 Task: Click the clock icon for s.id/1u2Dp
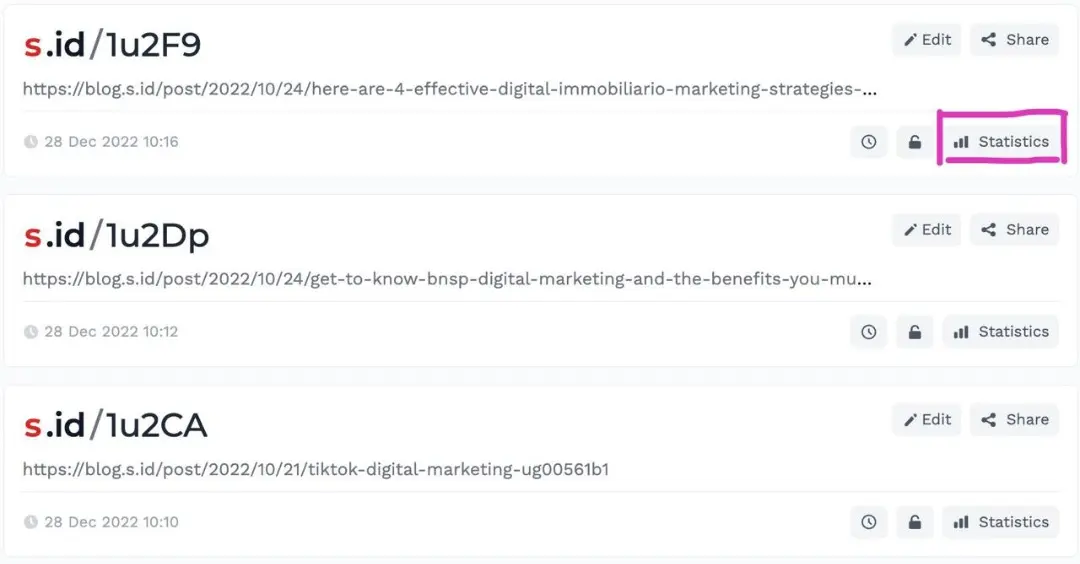(869, 332)
